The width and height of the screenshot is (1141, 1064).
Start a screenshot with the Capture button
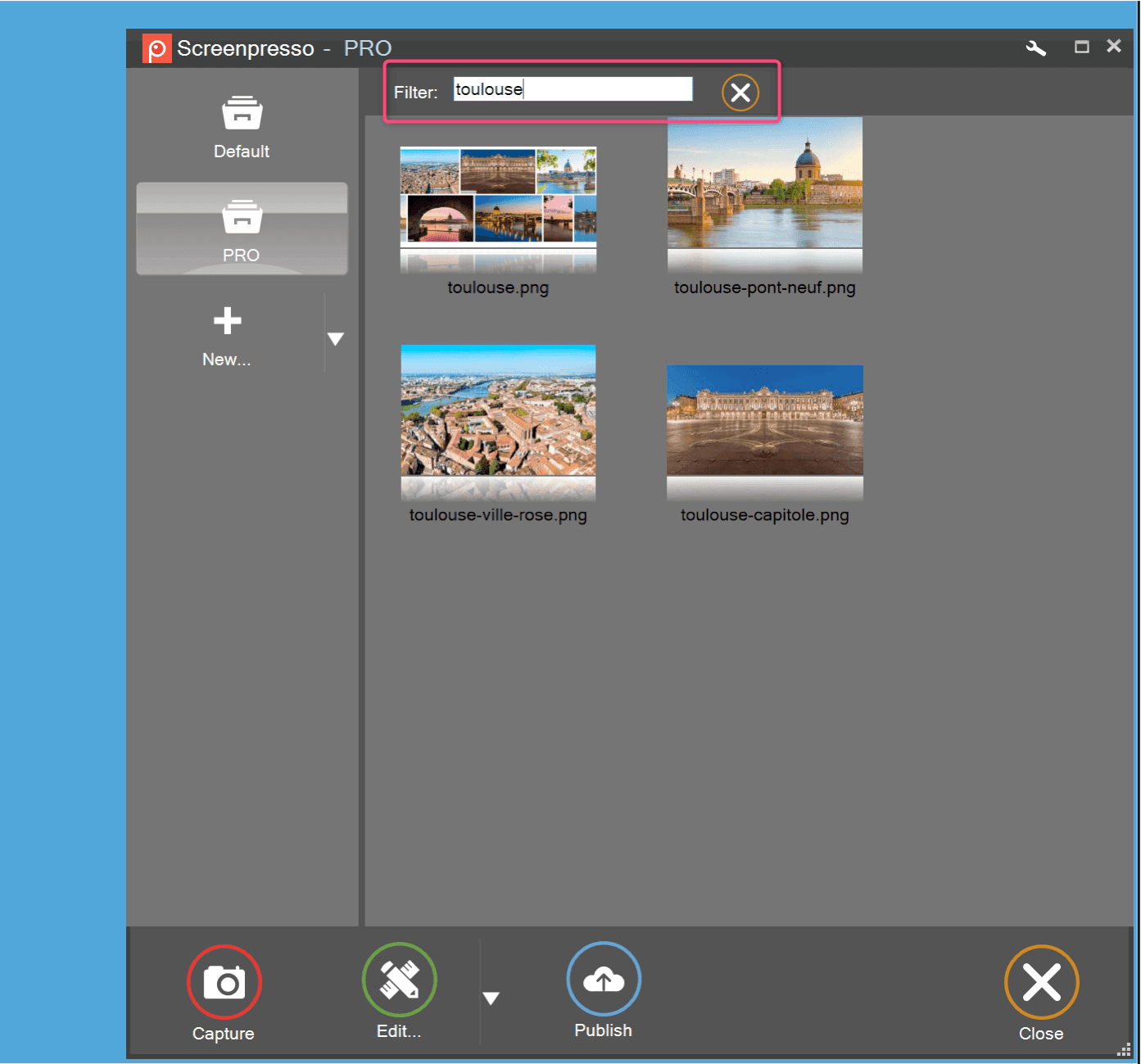(224, 982)
